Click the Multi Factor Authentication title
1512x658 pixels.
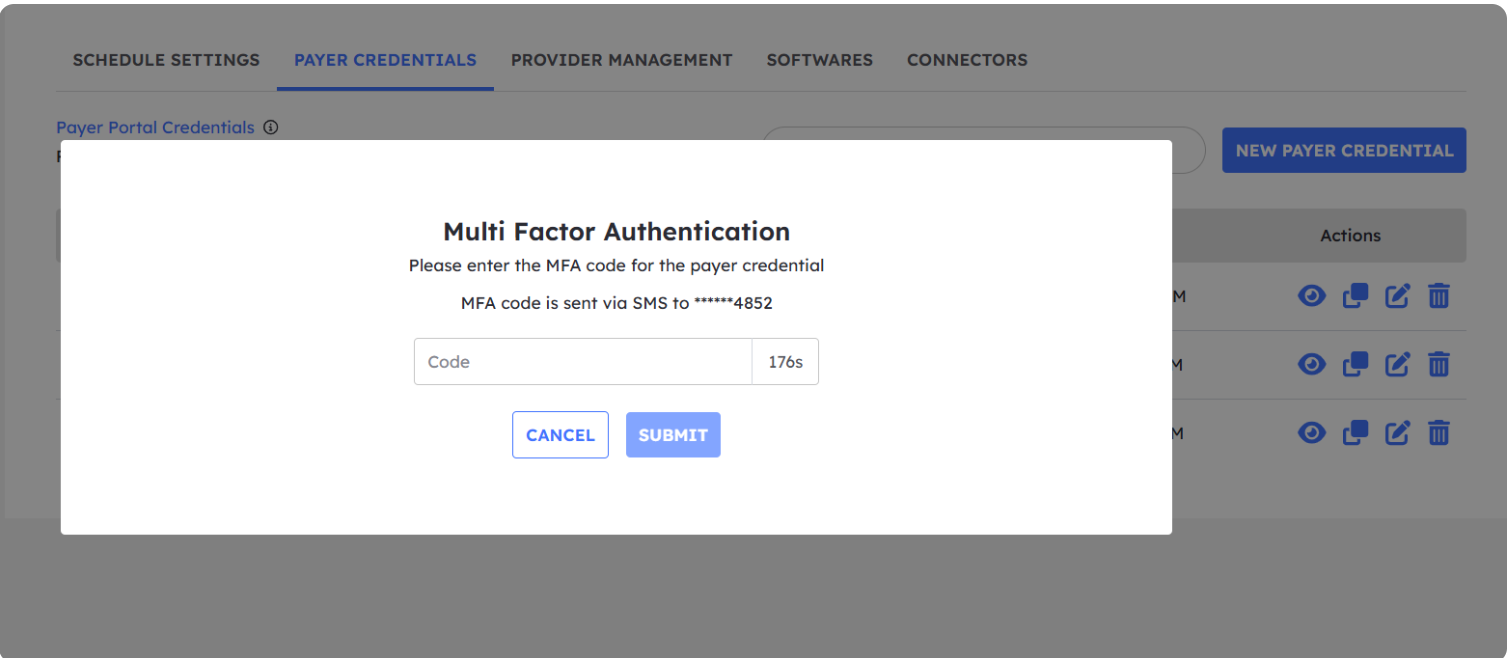click(616, 232)
